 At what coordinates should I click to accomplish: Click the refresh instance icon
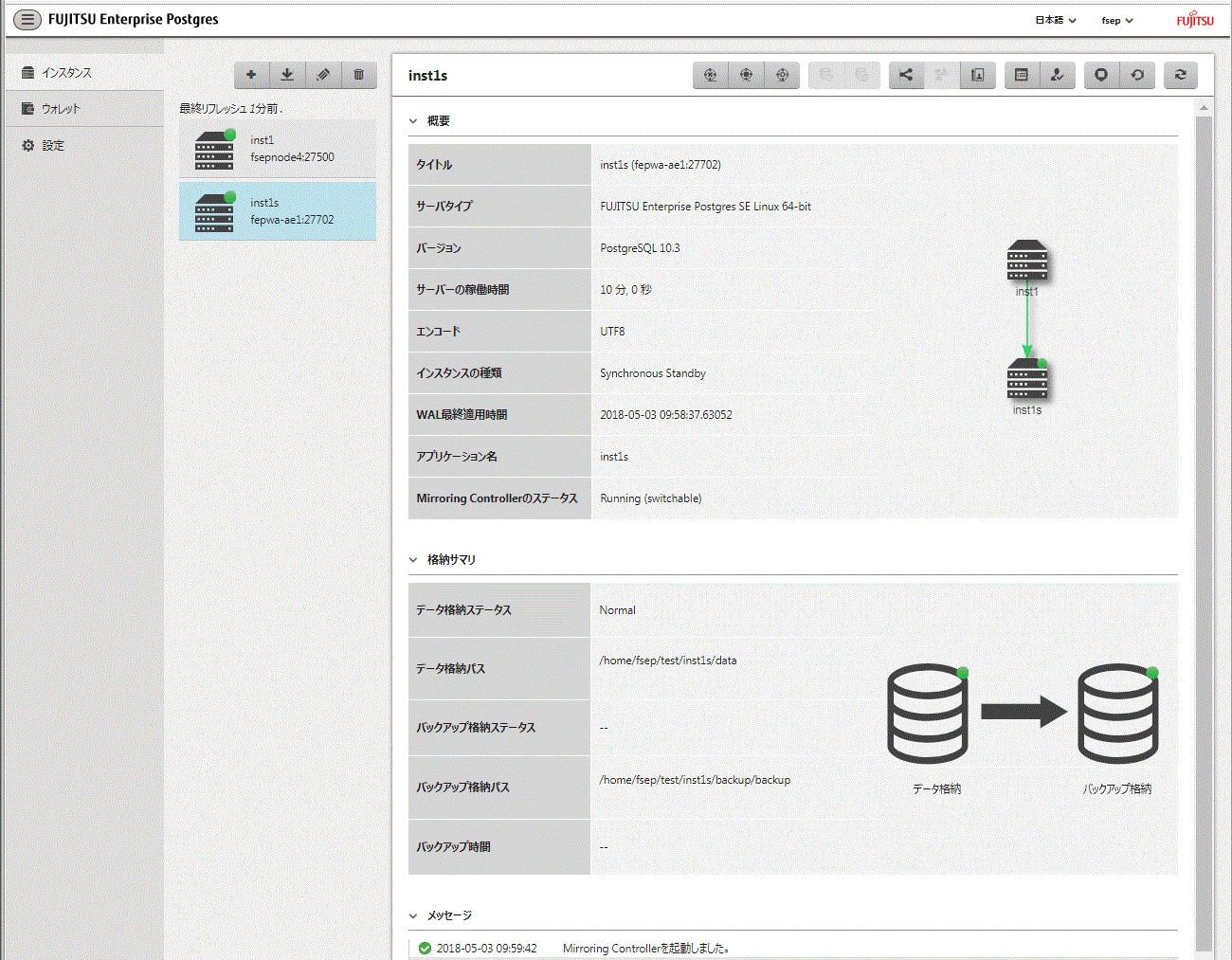(x=1181, y=75)
